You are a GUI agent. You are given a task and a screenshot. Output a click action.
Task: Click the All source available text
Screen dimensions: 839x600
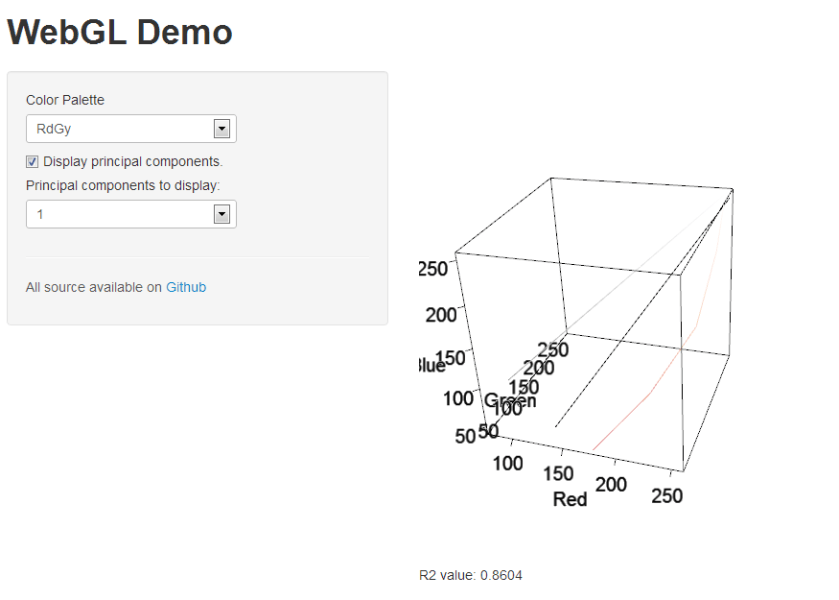tap(93, 287)
